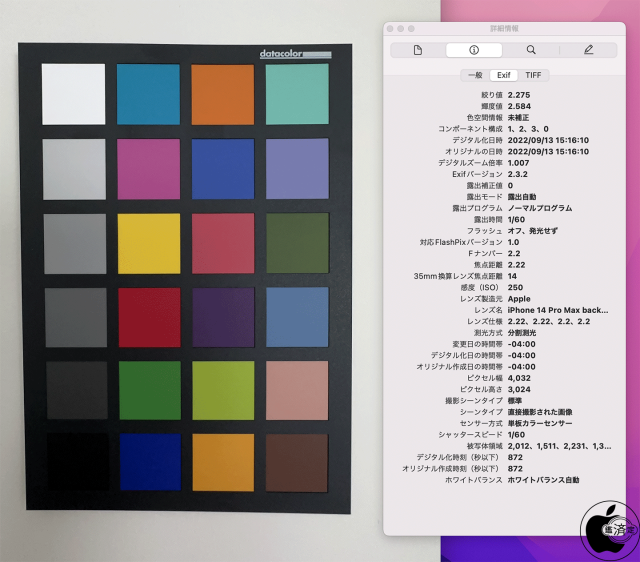
Task: Click the dark red color patch
Action: 148,317
